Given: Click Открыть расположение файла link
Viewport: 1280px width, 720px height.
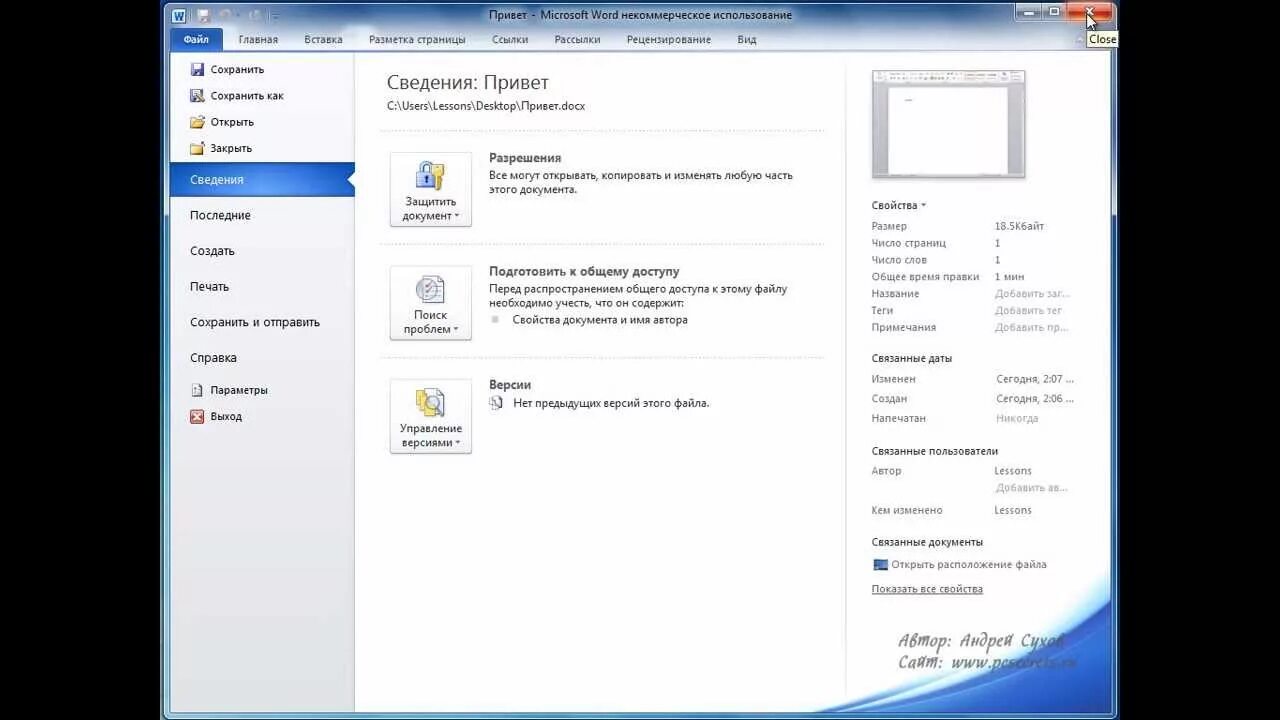Looking at the screenshot, I should point(969,564).
